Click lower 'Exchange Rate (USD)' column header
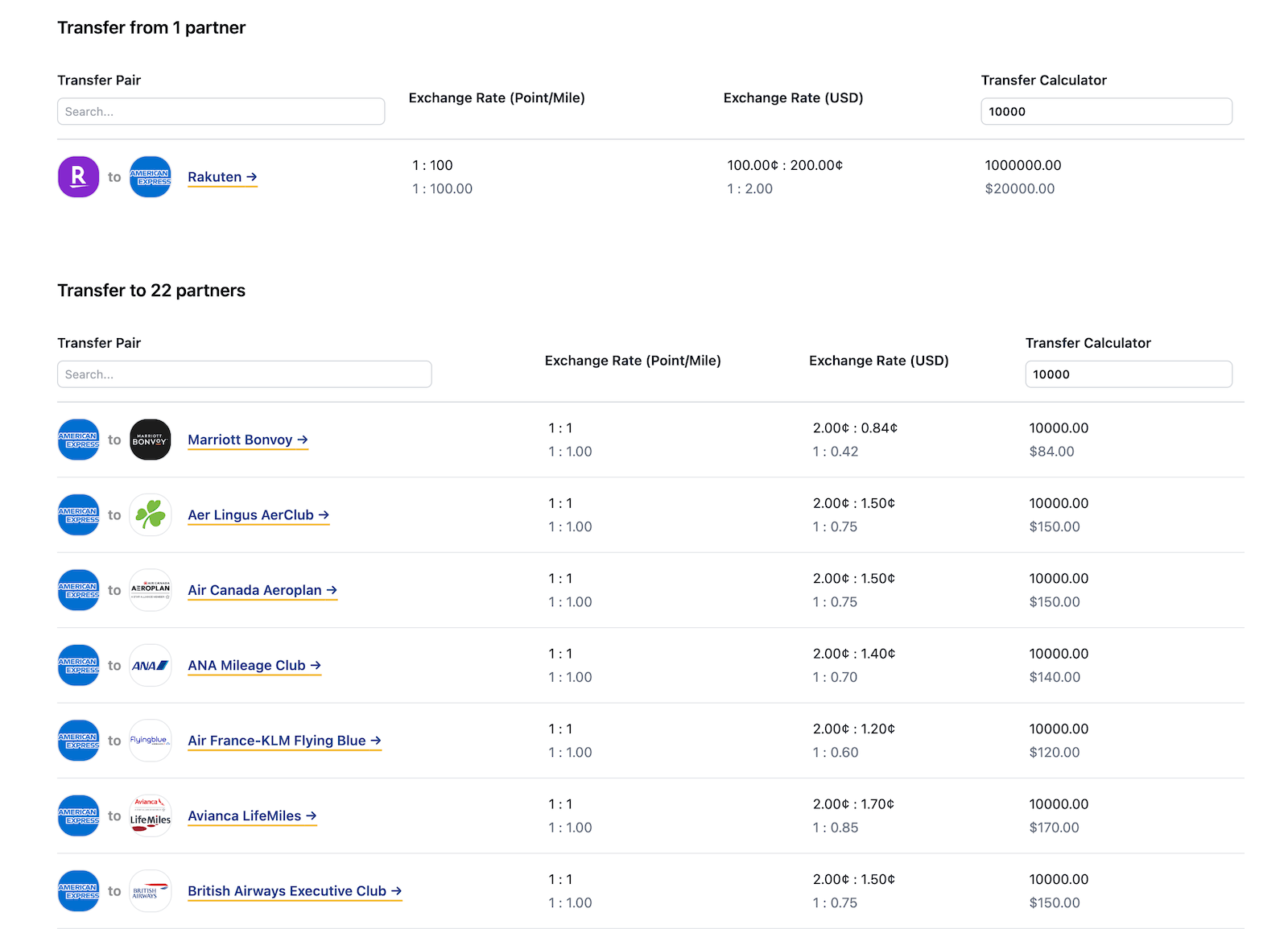 [x=879, y=361]
